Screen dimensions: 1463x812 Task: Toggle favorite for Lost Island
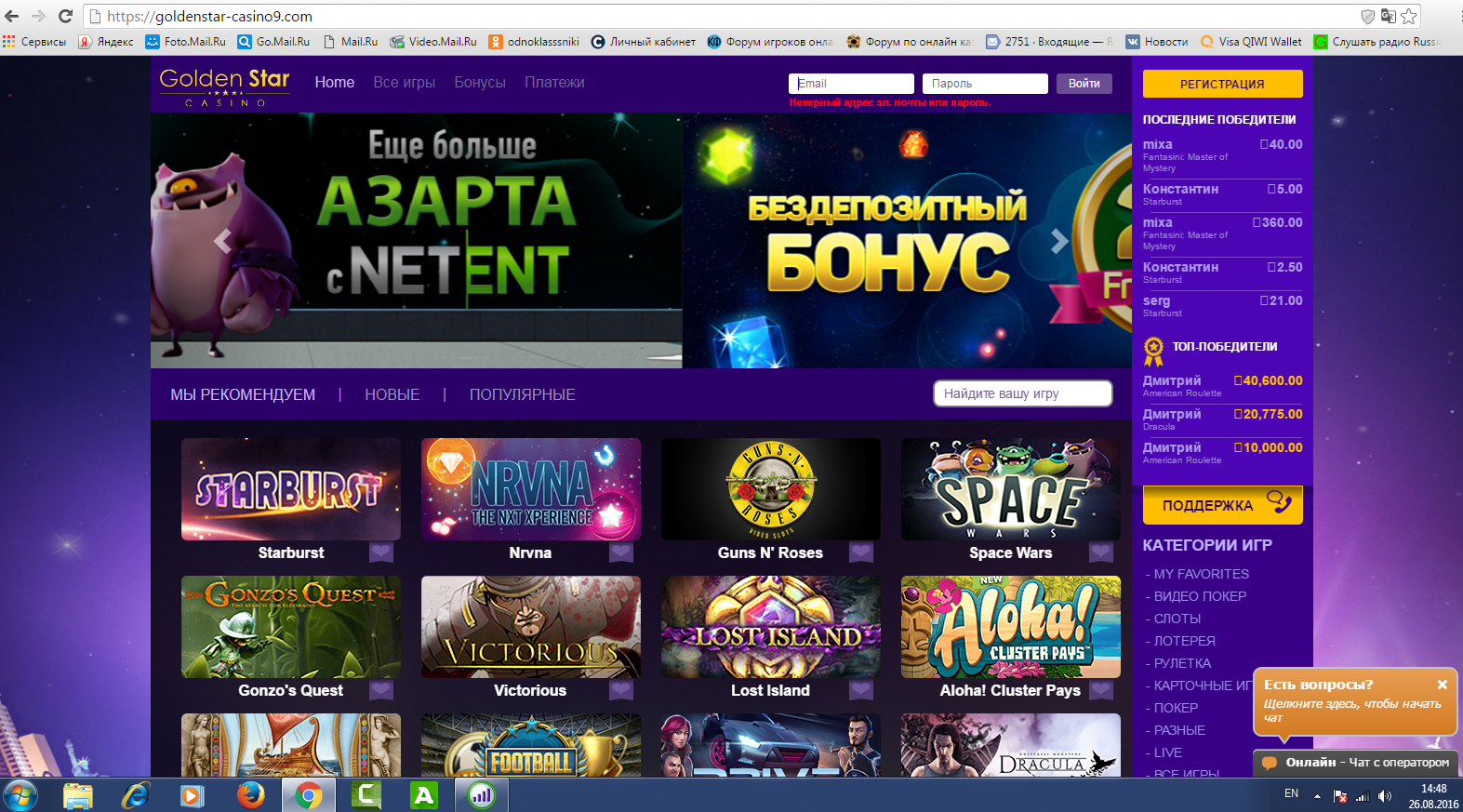(861, 690)
